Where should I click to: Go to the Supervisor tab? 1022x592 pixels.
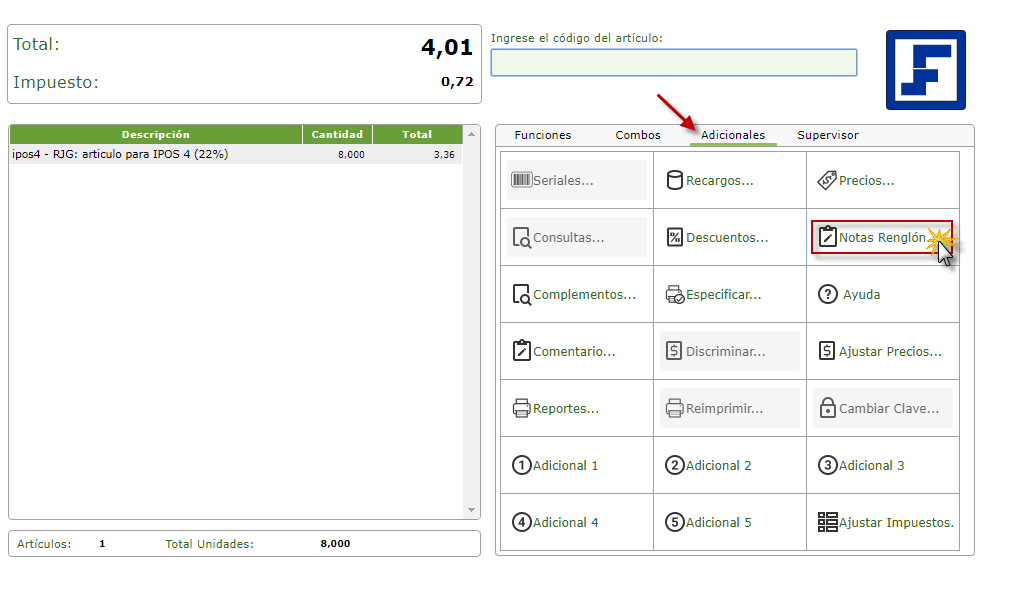828,135
